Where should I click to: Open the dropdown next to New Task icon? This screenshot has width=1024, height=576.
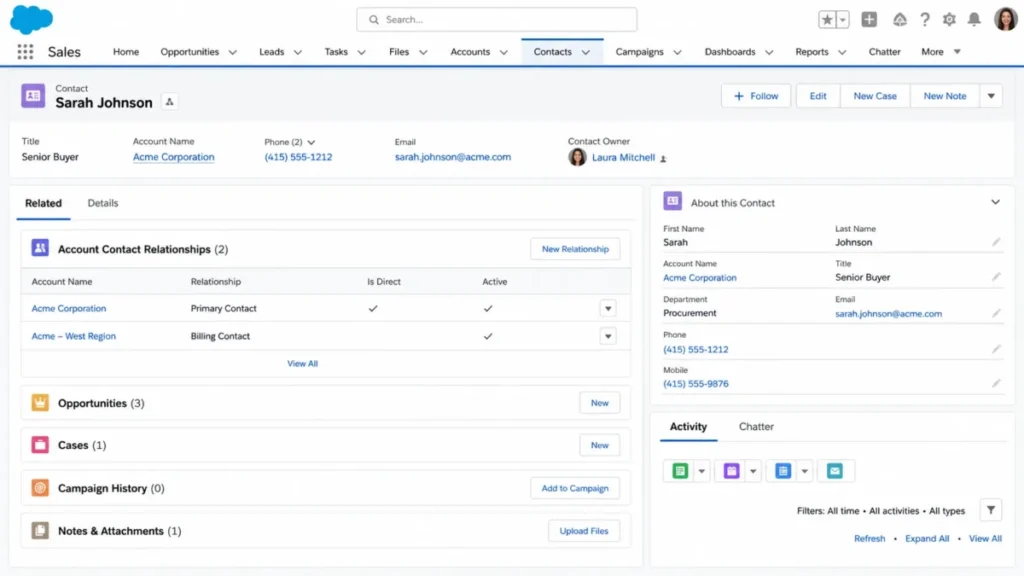pyautogui.click(x=701, y=471)
